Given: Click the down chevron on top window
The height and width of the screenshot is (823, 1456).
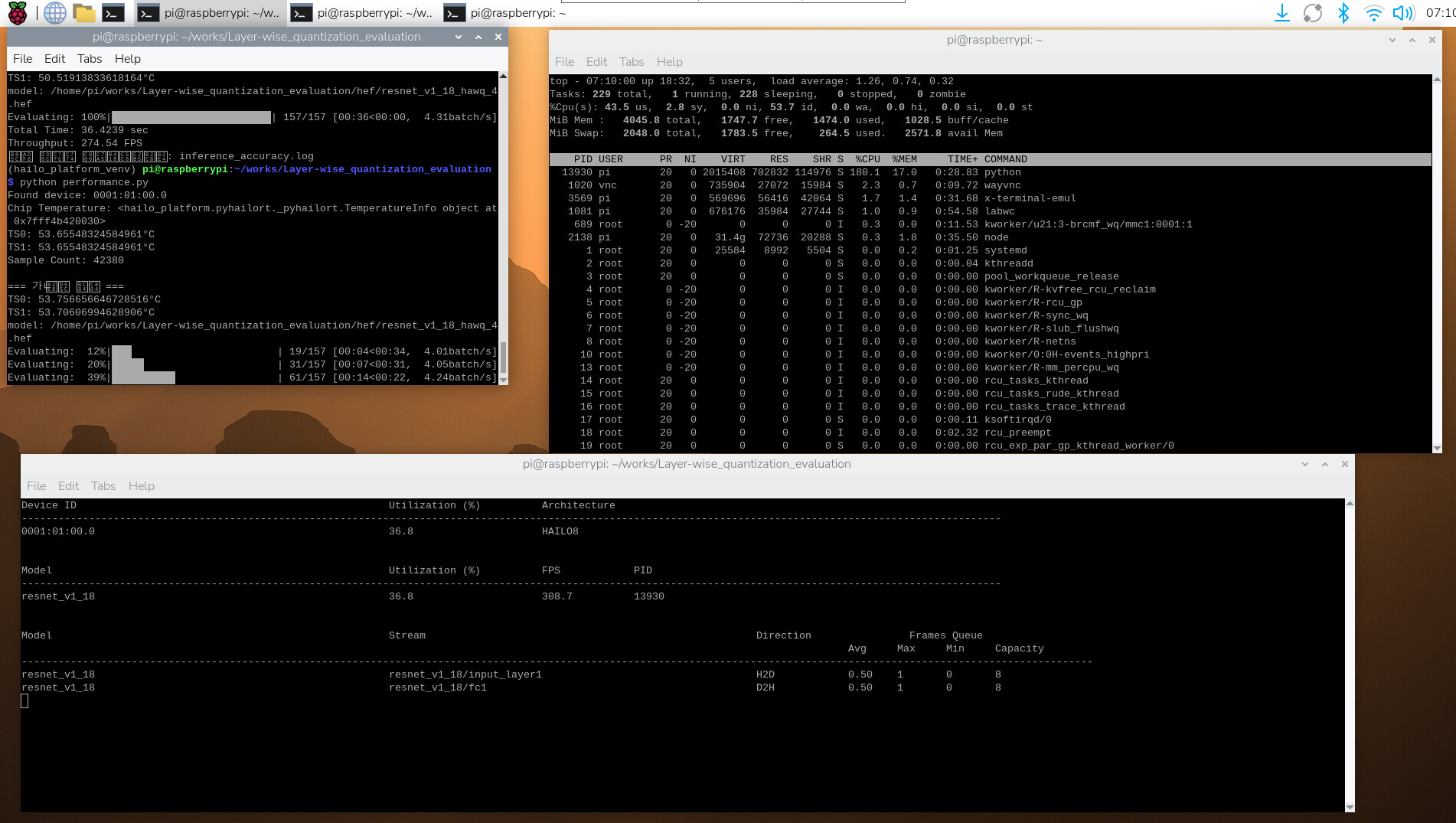Looking at the screenshot, I should point(1392,40).
